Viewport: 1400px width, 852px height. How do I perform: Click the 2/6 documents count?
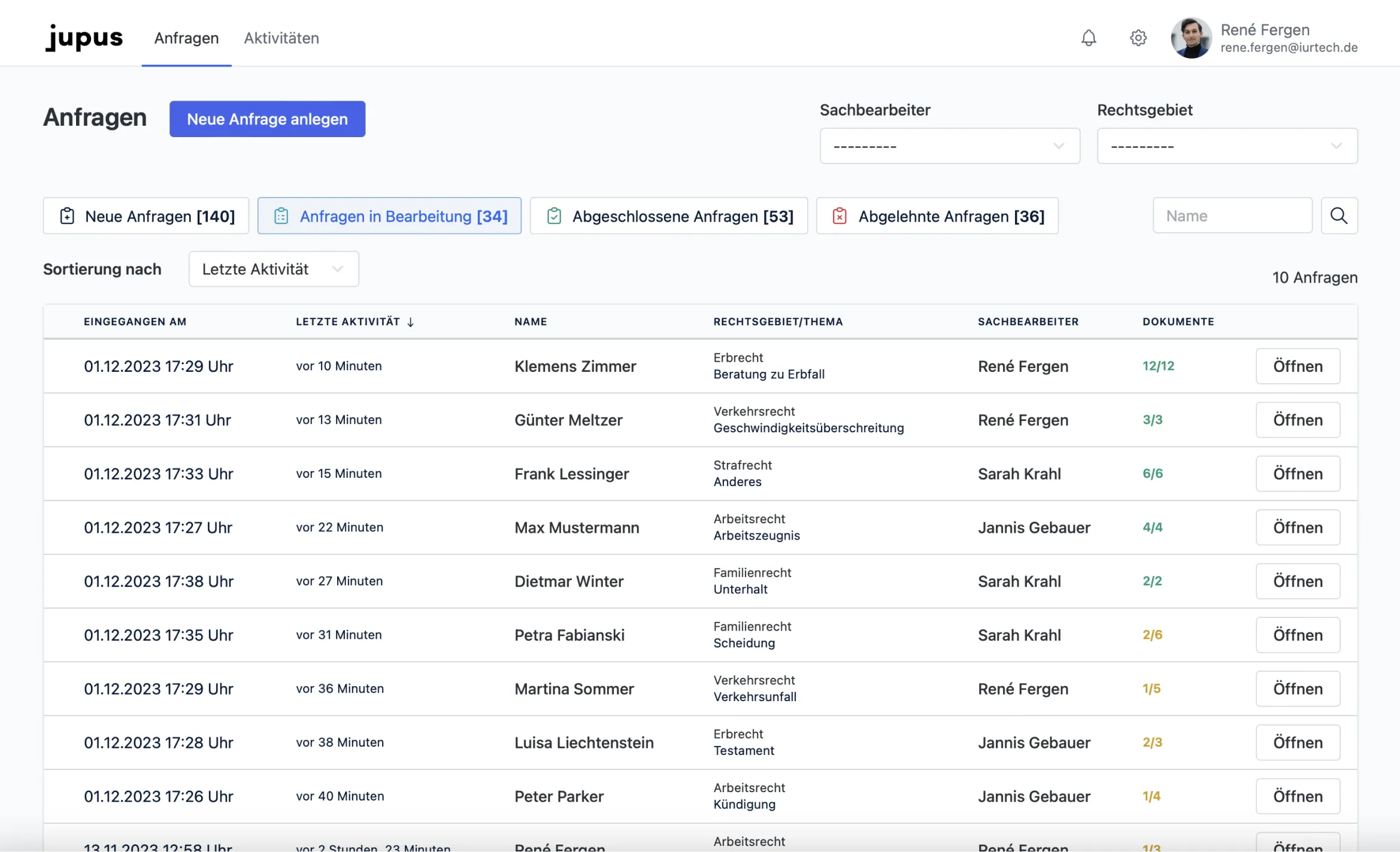1152,635
